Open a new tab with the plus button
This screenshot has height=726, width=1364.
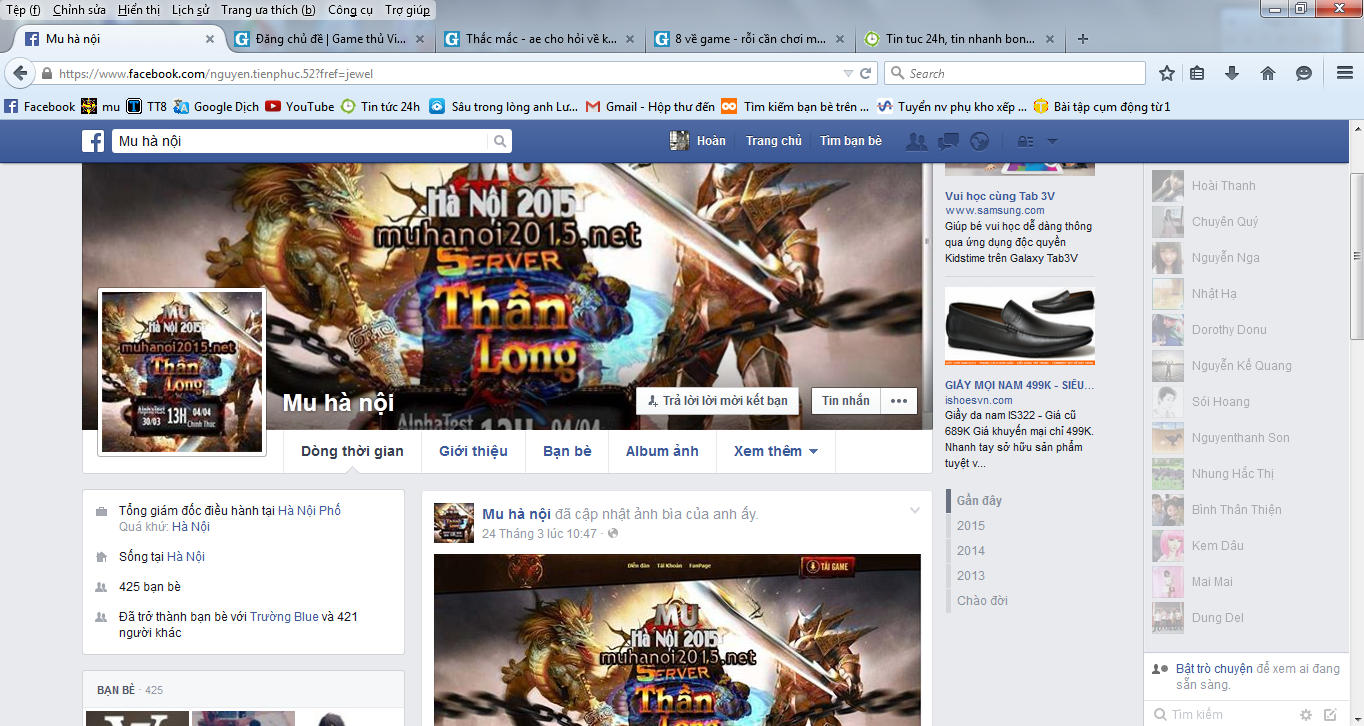coord(1082,39)
